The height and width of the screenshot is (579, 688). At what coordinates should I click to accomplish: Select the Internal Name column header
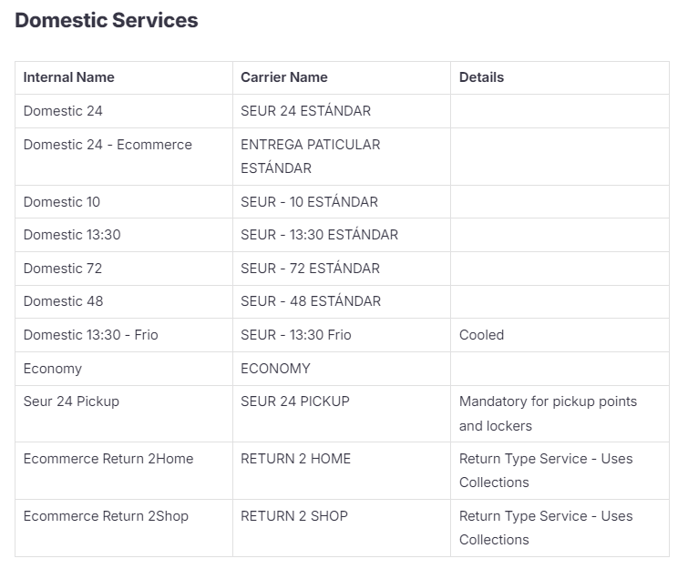pyautogui.click(x=69, y=77)
